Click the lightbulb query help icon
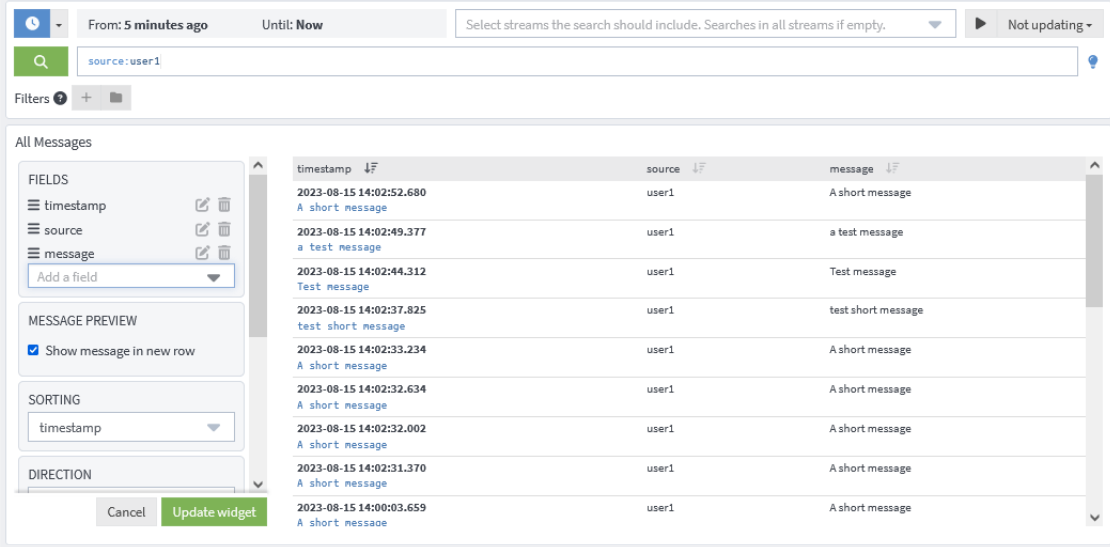 [x=1093, y=62]
